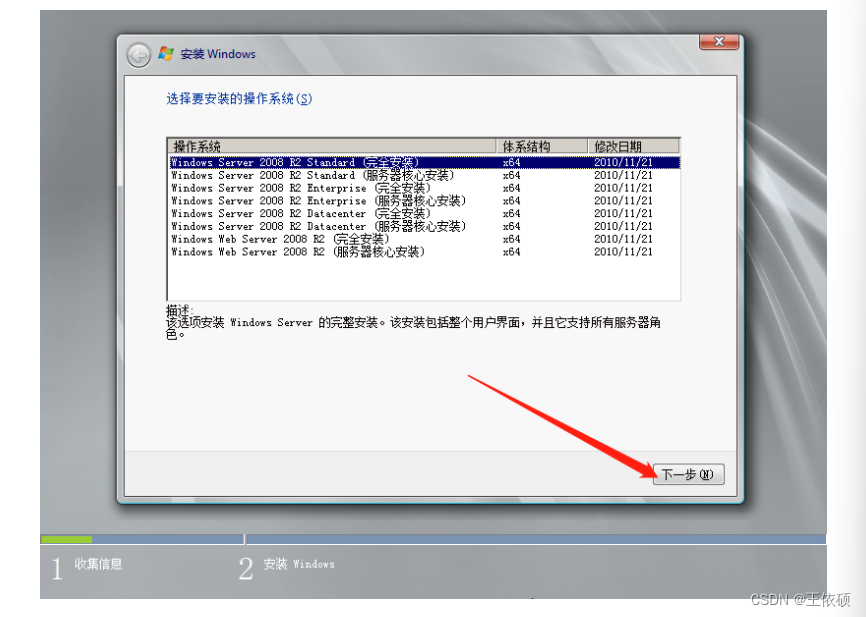This screenshot has height=617, width=866.
Task: Select Windows Server 2008 R2 Standard (服务器核心安装)
Action: coord(424,175)
